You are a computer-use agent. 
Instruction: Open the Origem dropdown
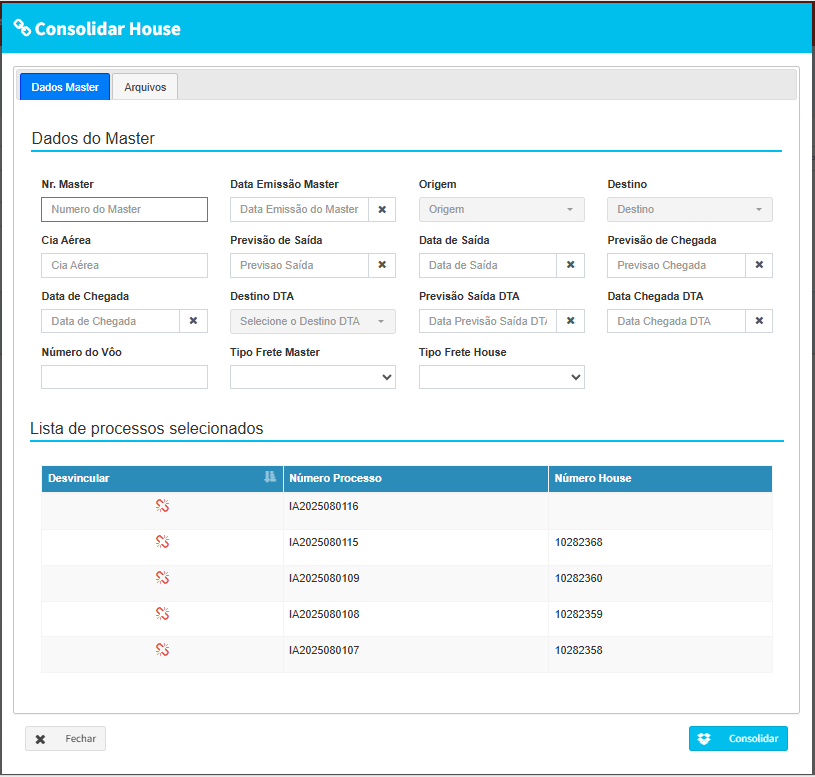502,209
